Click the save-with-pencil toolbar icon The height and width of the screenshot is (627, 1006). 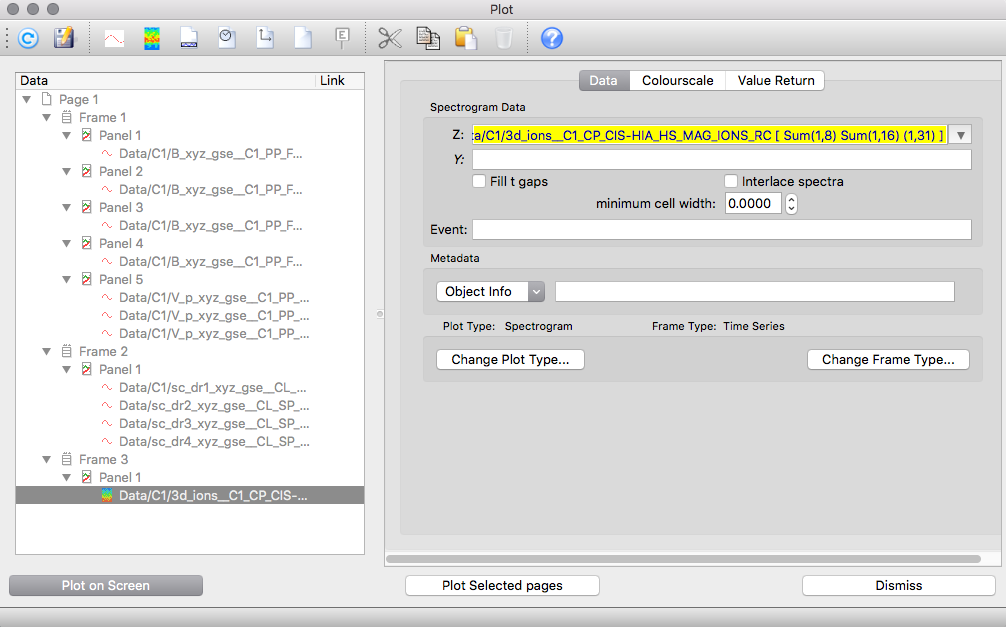pyautogui.click(x=64, y=38)
